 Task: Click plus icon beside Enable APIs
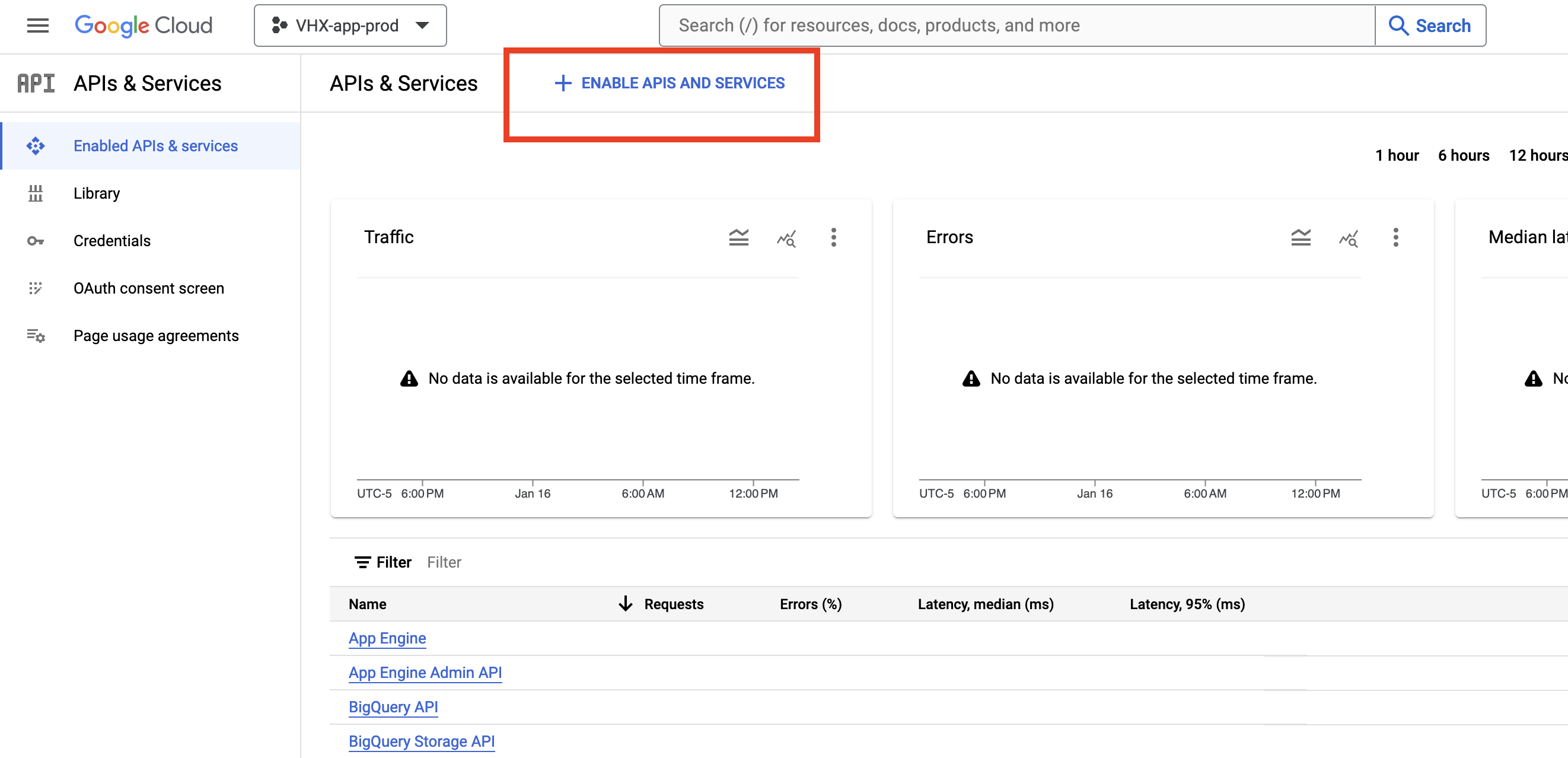click(563, 84)
